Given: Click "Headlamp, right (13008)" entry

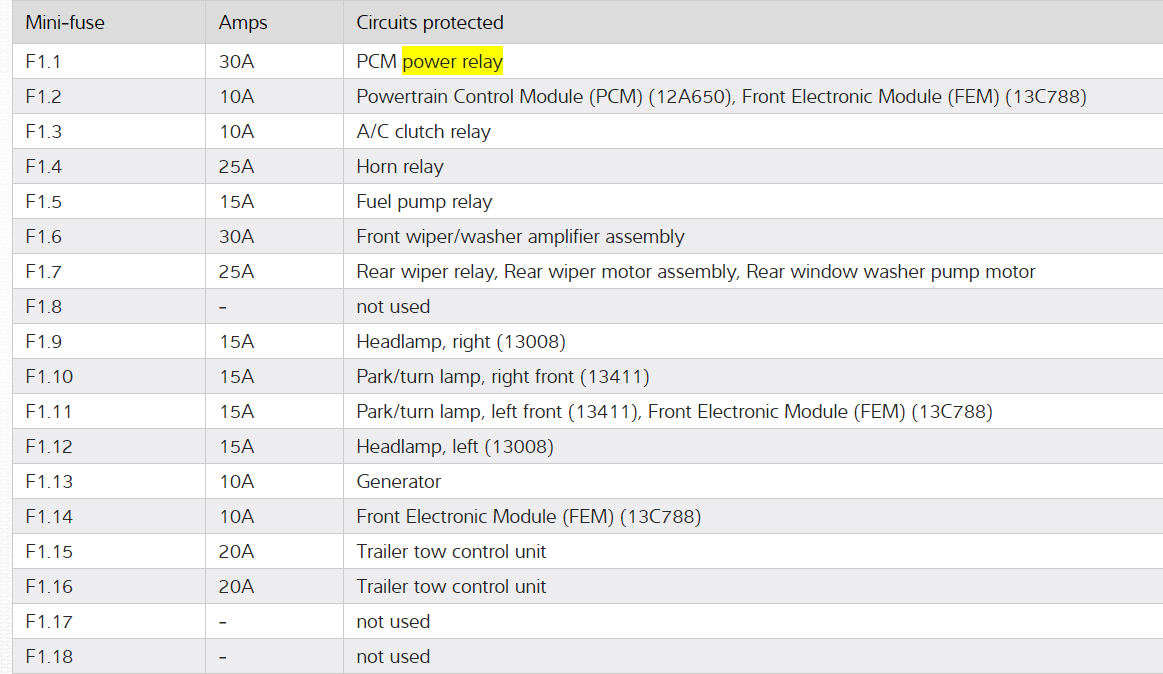Looking at the screenshot, I should pyautogui.click(x=461, y=342).
